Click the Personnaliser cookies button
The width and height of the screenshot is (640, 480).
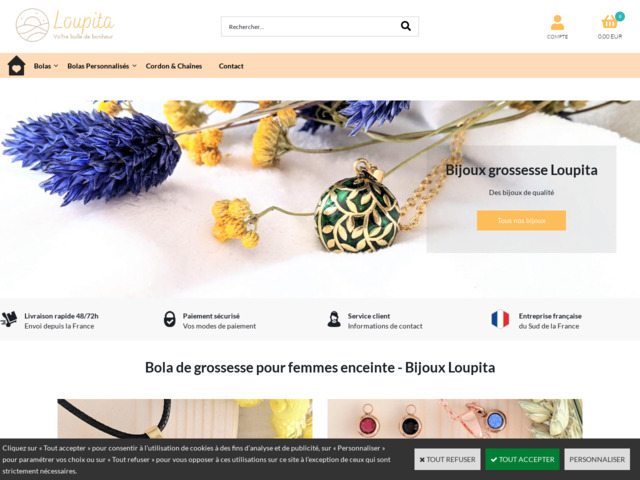(x=597, y=459)
